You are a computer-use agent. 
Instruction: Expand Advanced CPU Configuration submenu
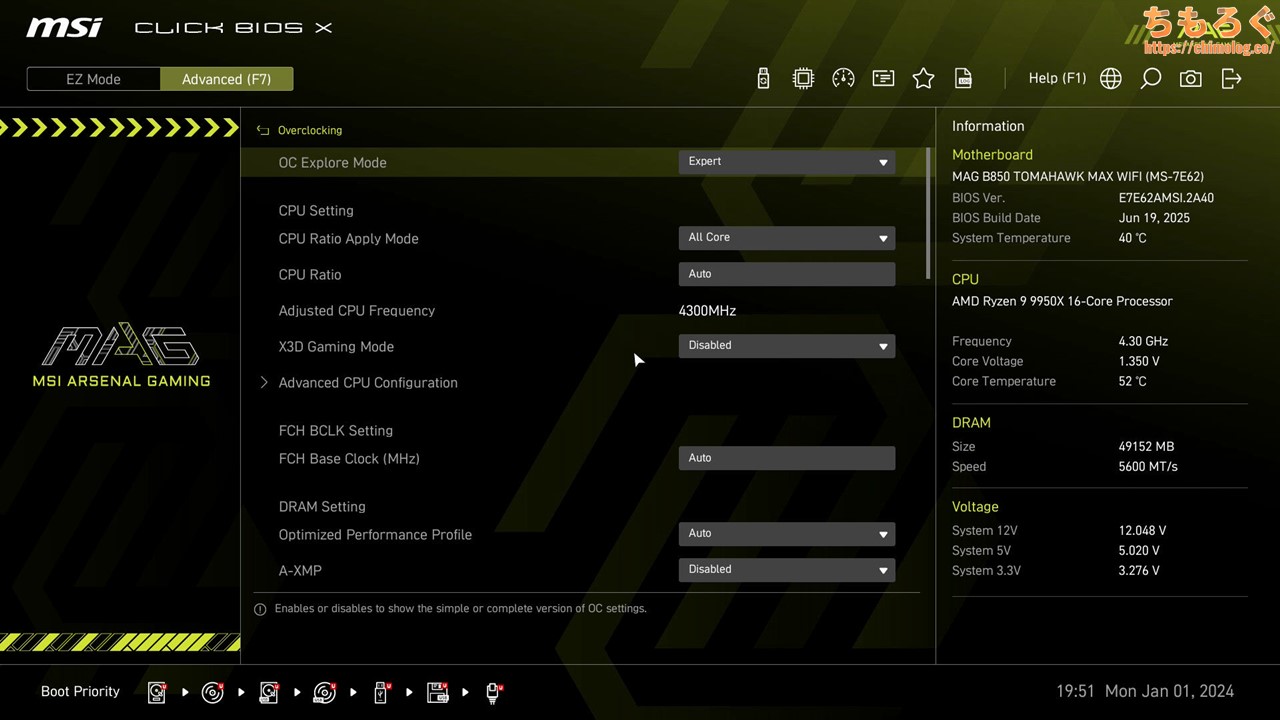tap(367, 383)
